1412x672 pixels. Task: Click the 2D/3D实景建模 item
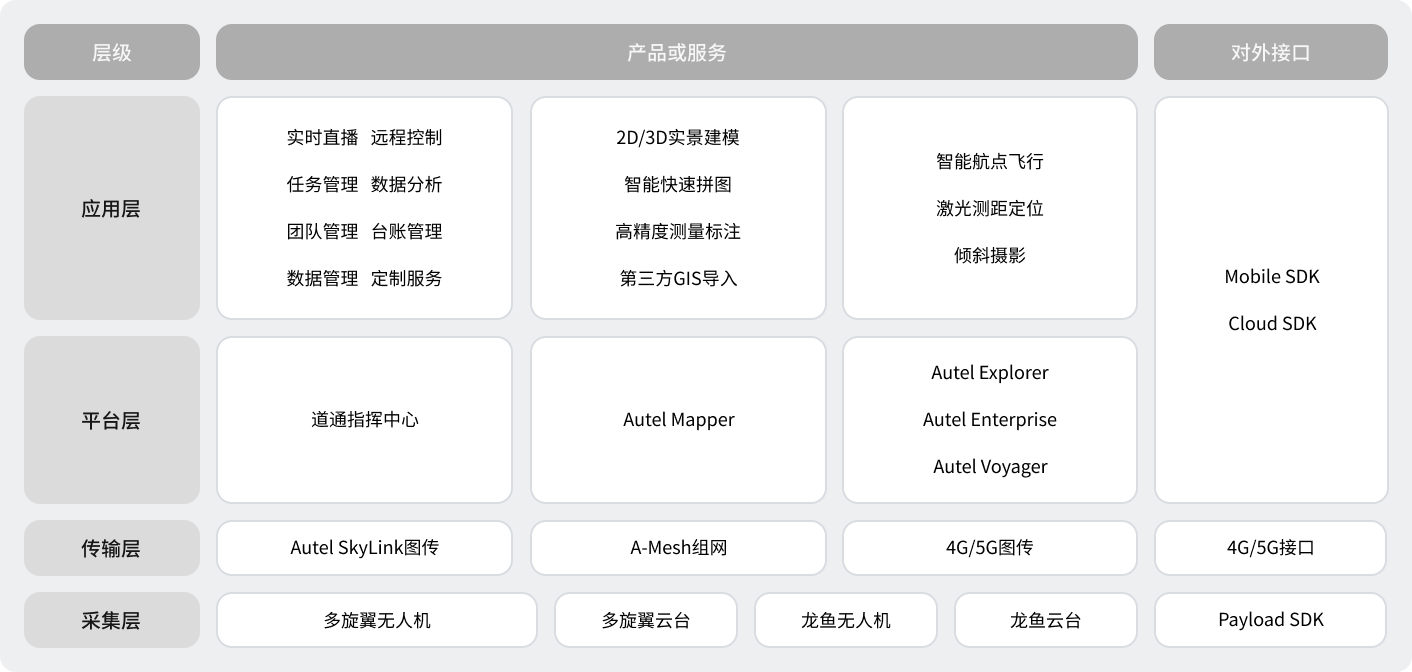678,138
